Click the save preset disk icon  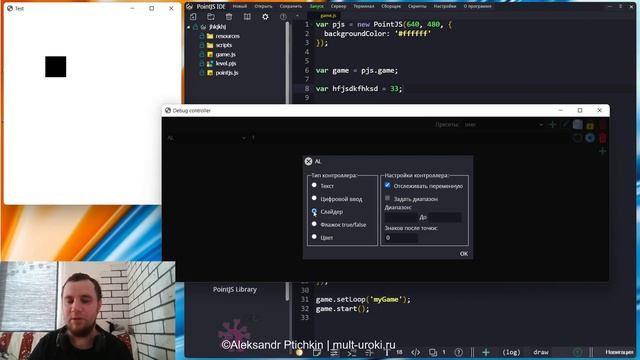click(x=577, y=124)
